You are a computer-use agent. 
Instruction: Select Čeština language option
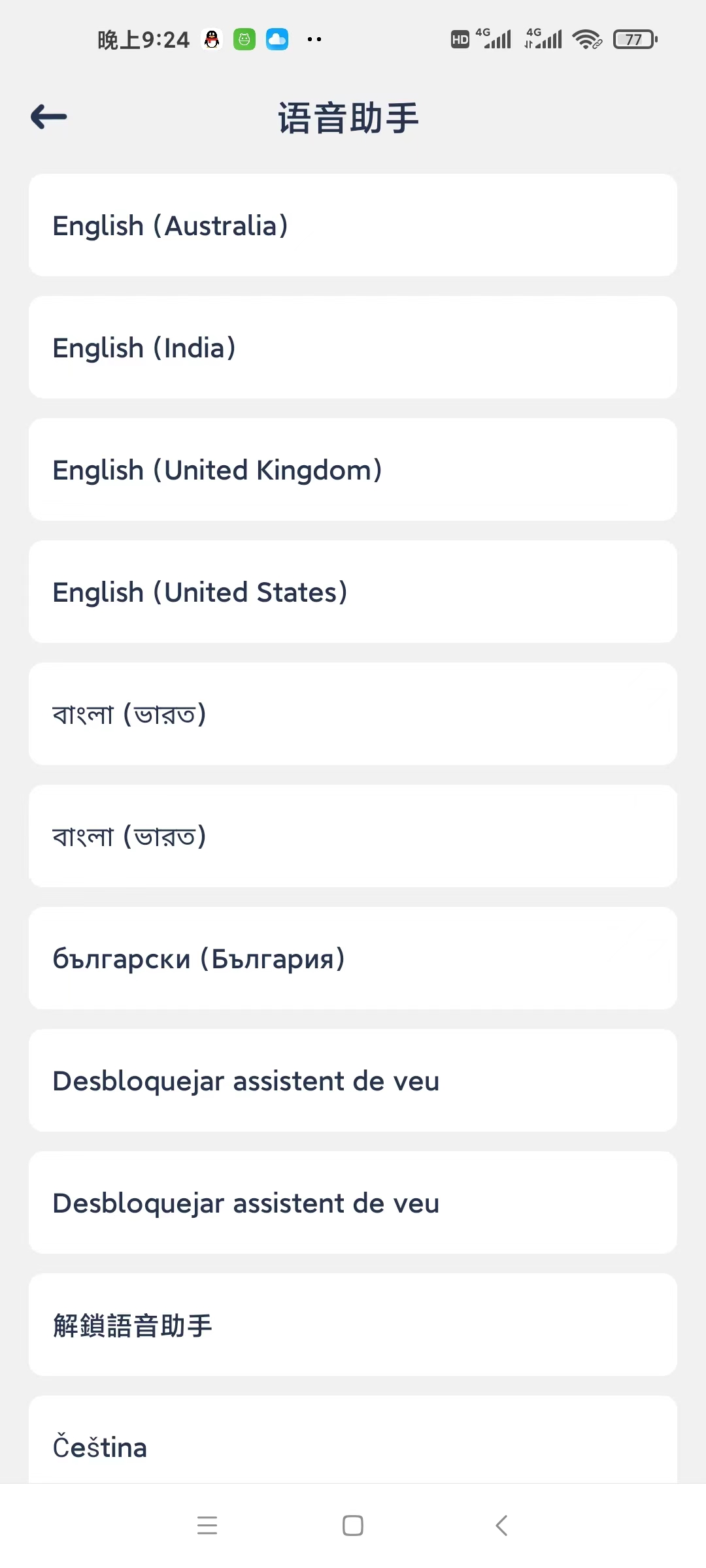click(x=353, y=1440)
